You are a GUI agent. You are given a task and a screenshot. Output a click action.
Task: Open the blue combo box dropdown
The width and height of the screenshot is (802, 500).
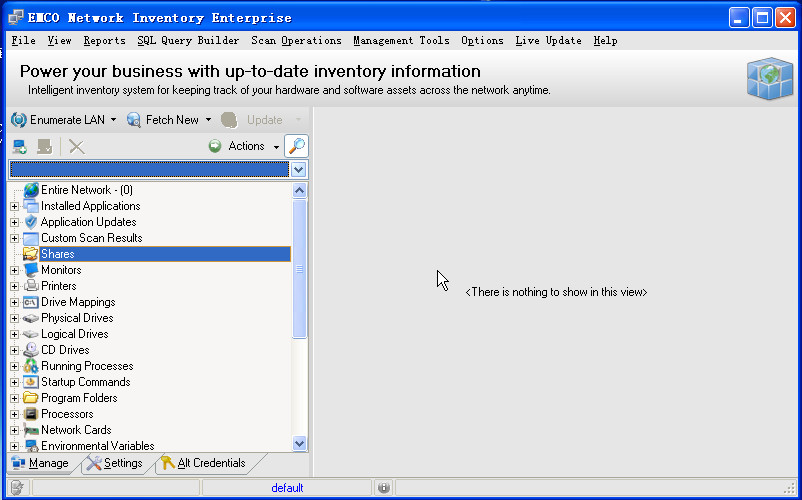click(x=299, y=170)
